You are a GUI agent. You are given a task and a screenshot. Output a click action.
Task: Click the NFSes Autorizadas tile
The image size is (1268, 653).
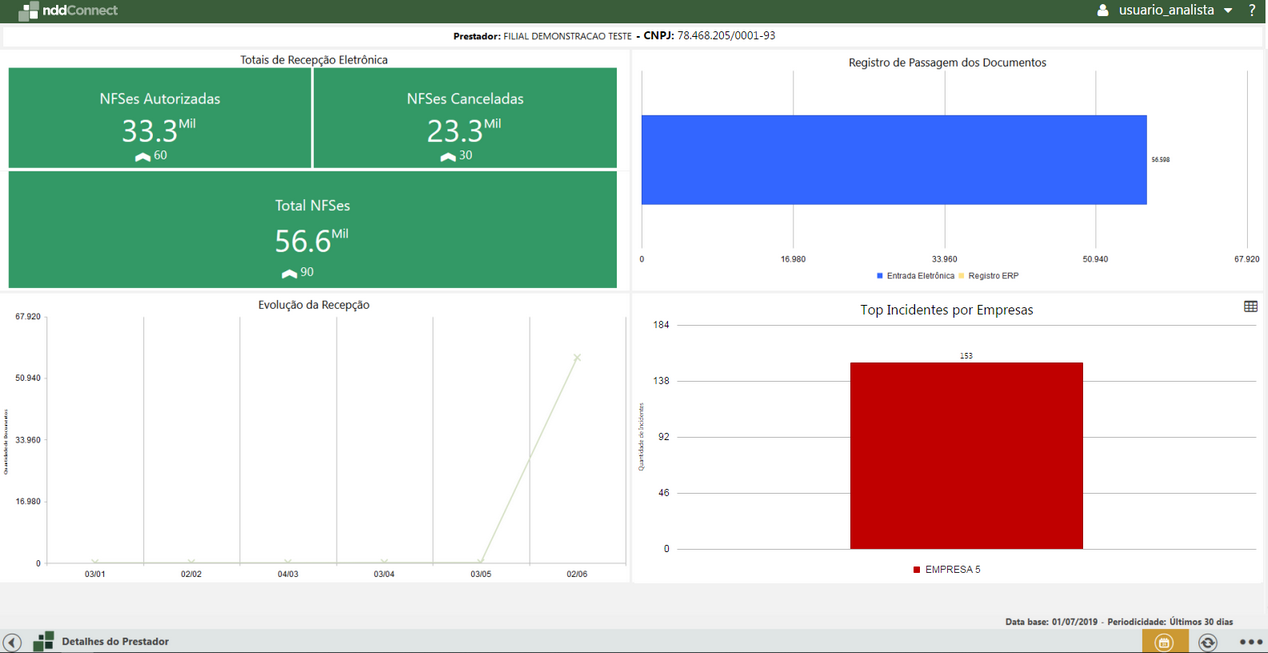[x=160, y=119]
